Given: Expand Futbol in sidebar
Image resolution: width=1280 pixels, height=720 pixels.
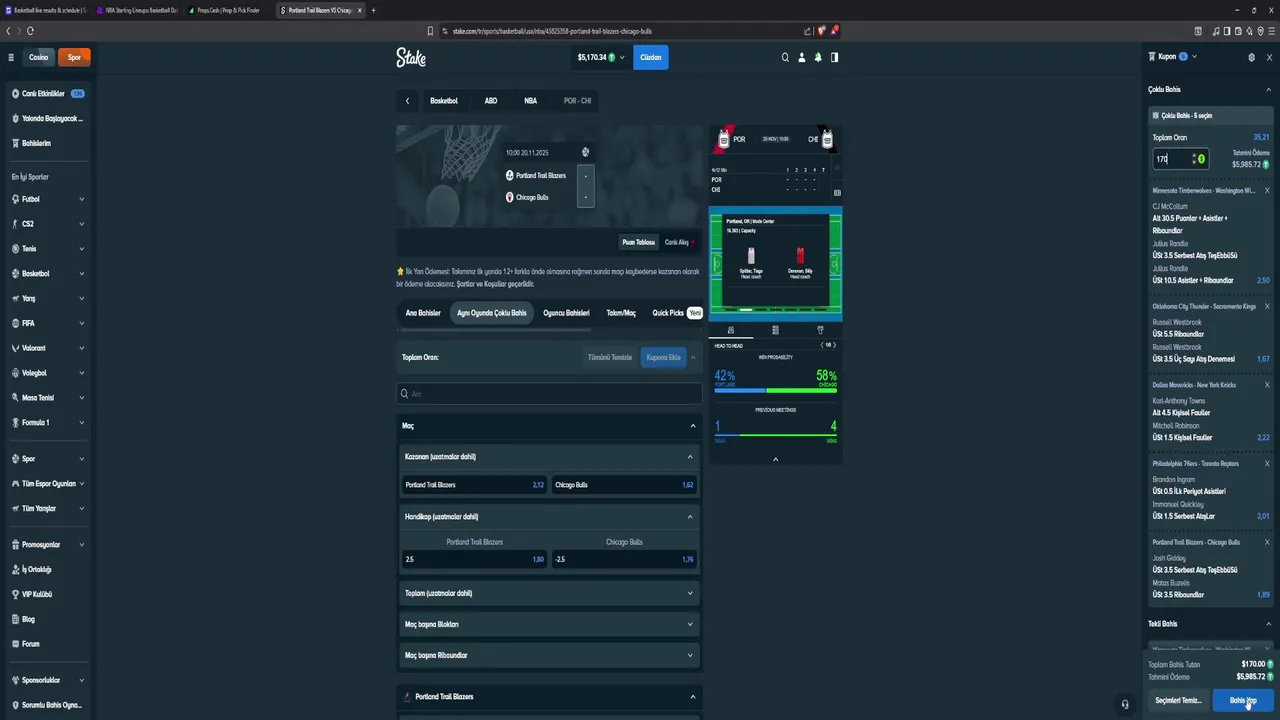Looking at the screenshot, I should click(x=47, y=199).
